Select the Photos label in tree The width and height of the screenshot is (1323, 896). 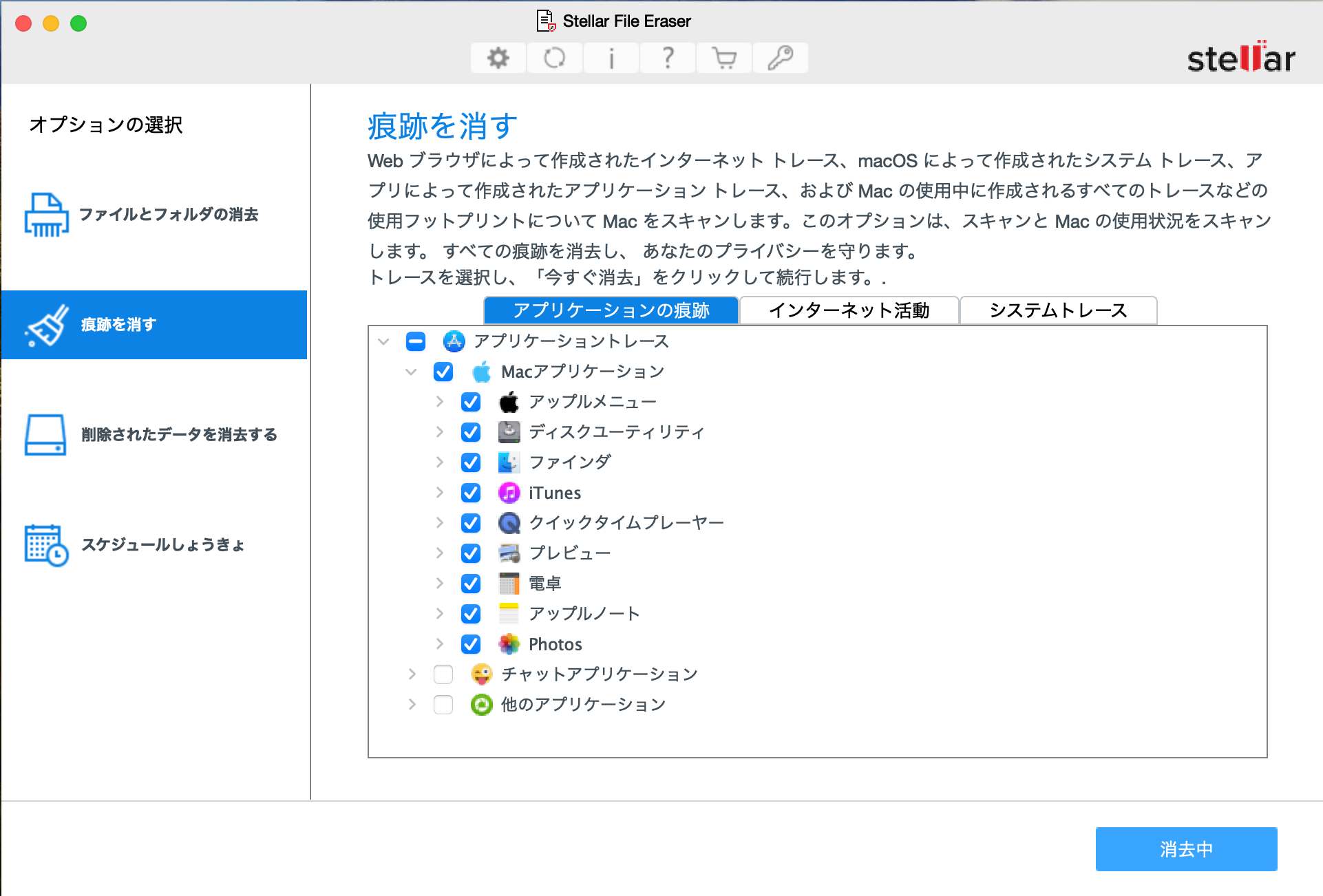pyautogui.click(x=555, y=644)
